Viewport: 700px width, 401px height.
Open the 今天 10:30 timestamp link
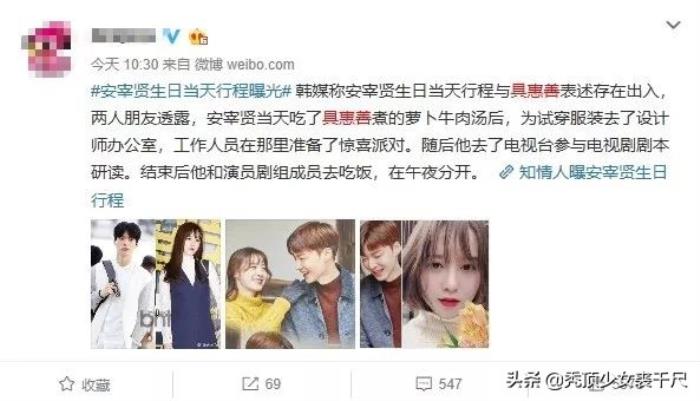[125, 64]
